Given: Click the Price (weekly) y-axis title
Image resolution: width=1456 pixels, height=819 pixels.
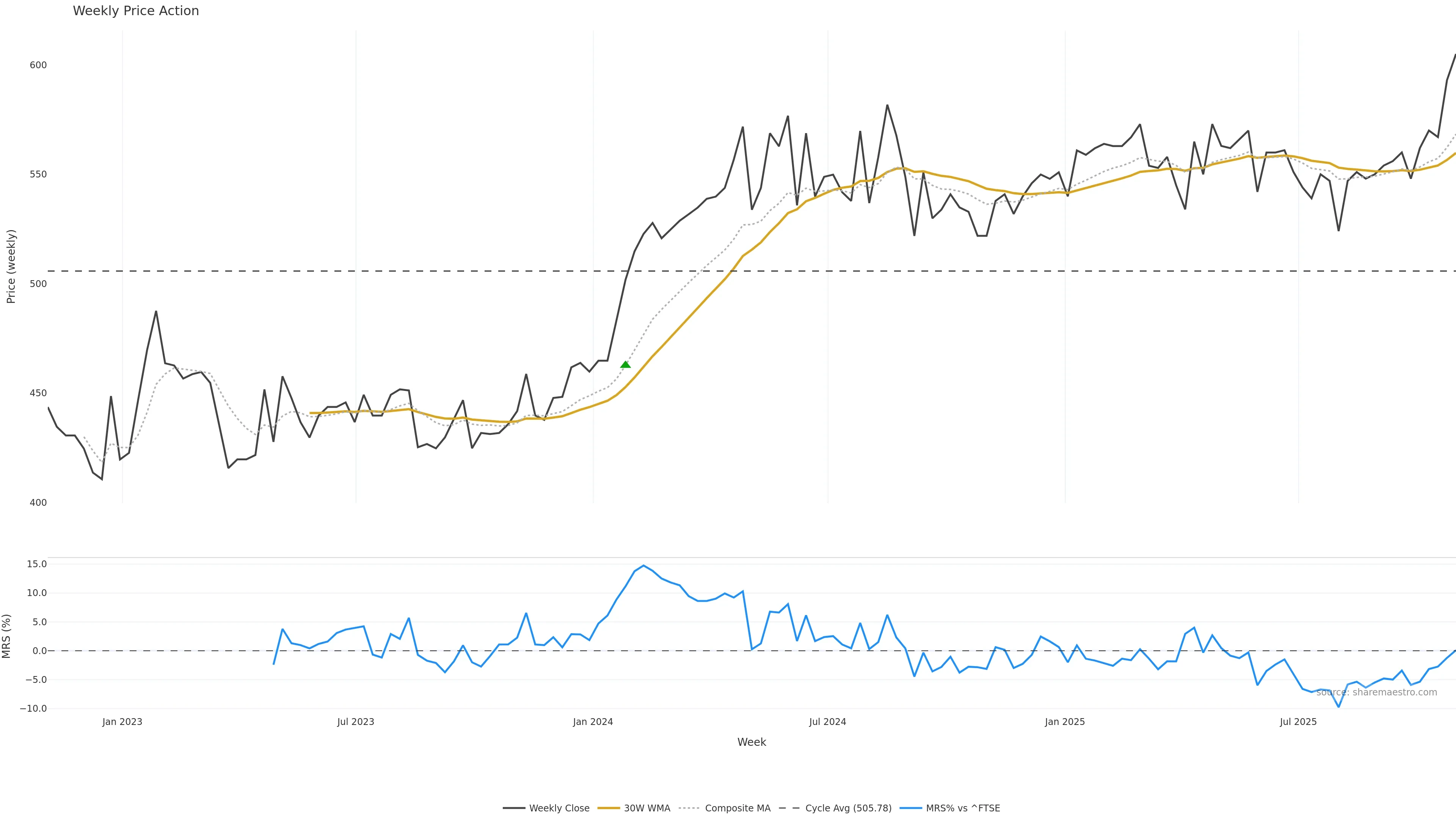Looking at the screenshot, I should pyautogui.click(x=11, y=266).
